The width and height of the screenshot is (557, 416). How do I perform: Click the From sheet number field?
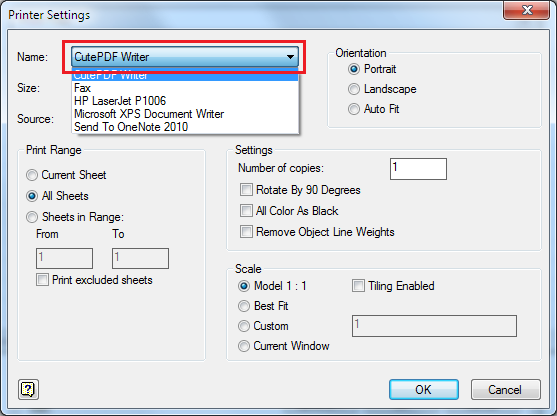[64, 258]
